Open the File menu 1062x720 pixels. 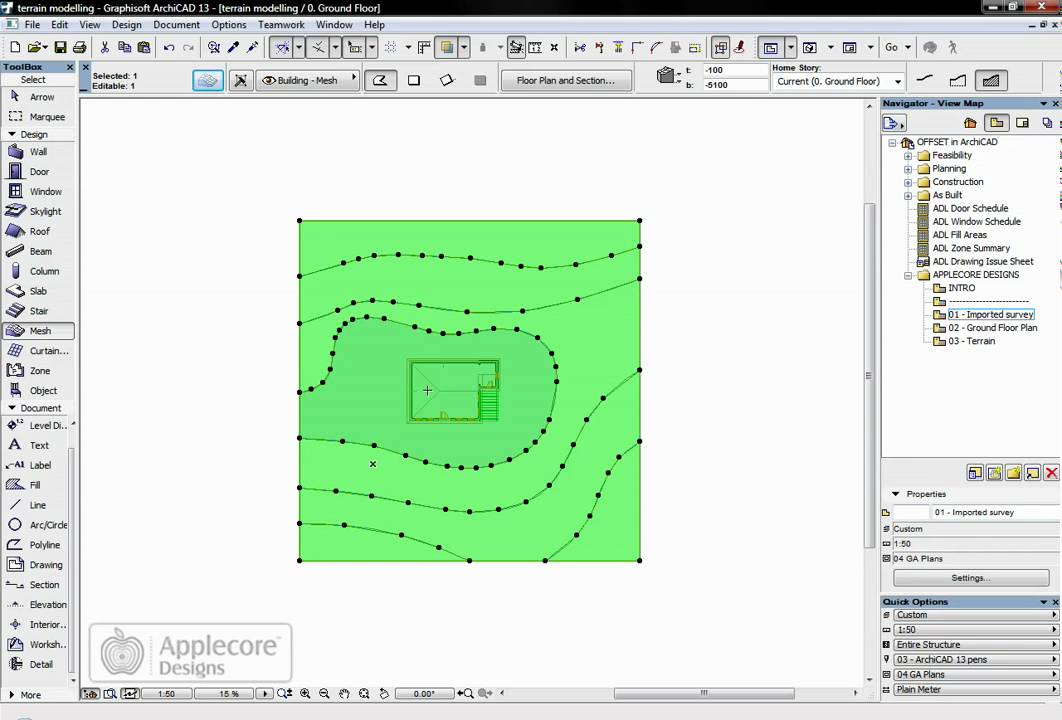pos(32,24)
